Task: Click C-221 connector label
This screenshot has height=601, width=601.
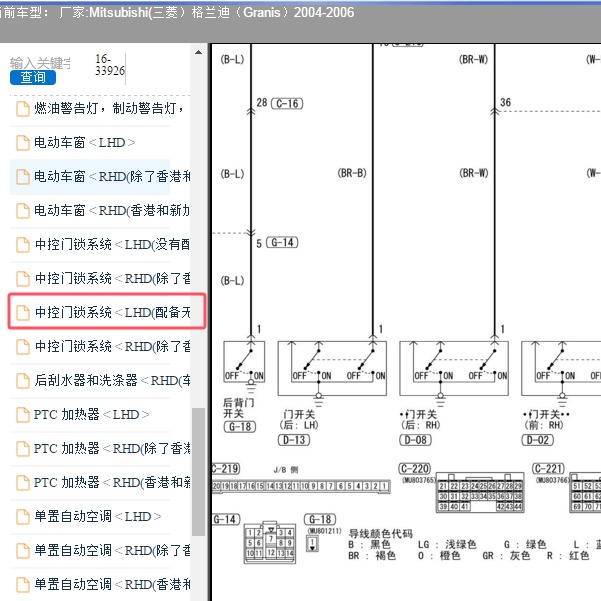Action: (x=548, y=468)
